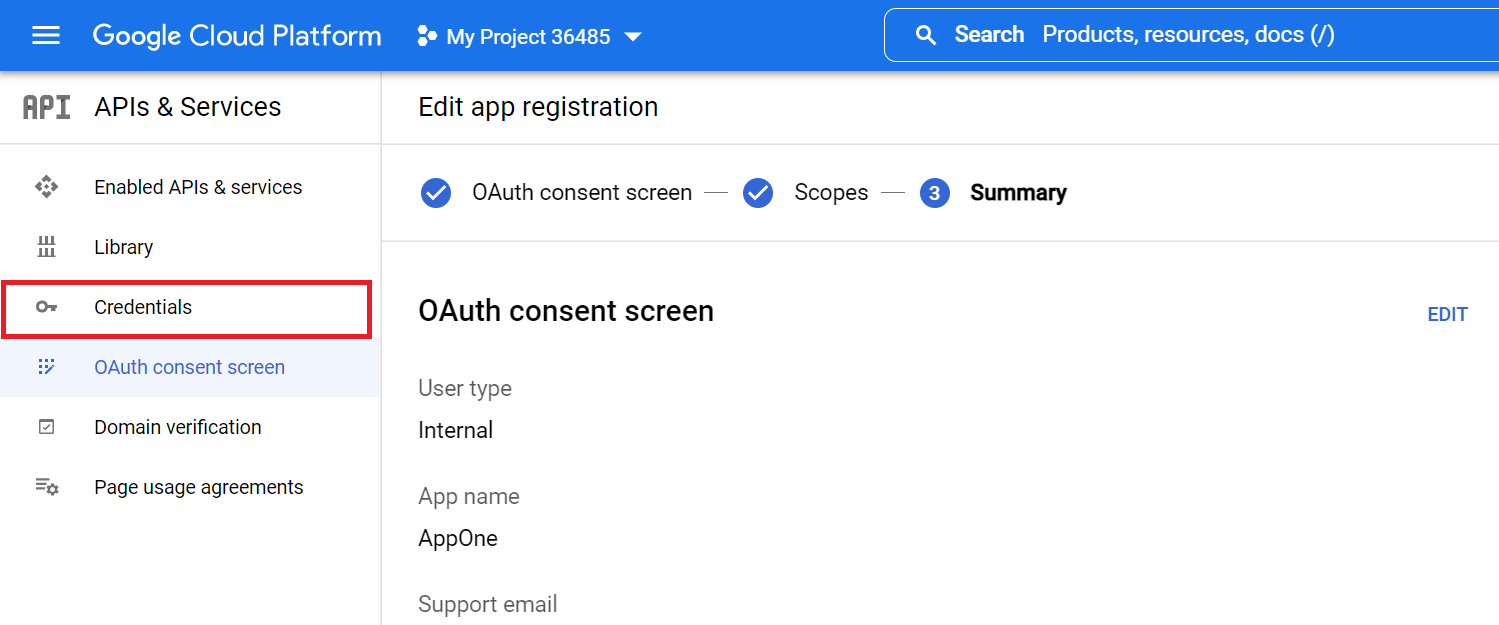Click the search magnifier icon
Viewport: 1499px width, 625px height.
coord(927,35)
